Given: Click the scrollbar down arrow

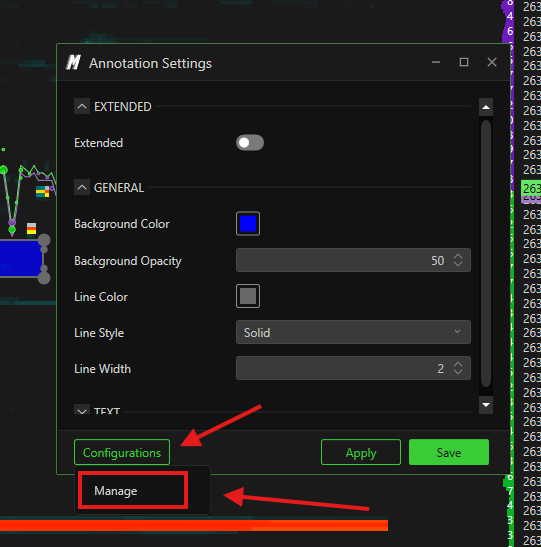Looking at the screenshot, I should coord(486,405).
